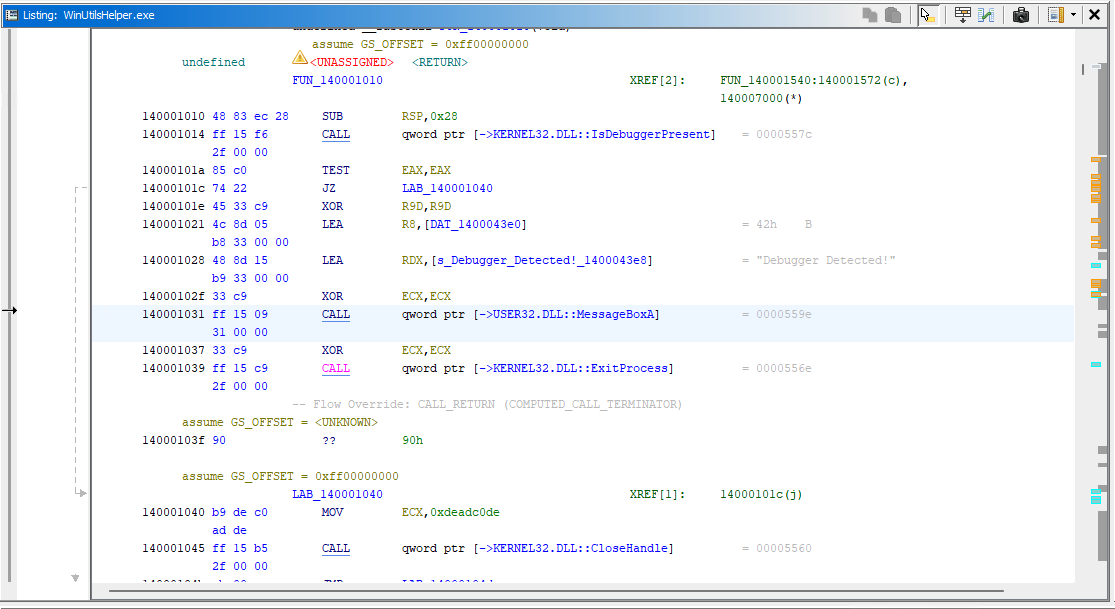Take a snapshot with the camera icon

(1020, 15)
